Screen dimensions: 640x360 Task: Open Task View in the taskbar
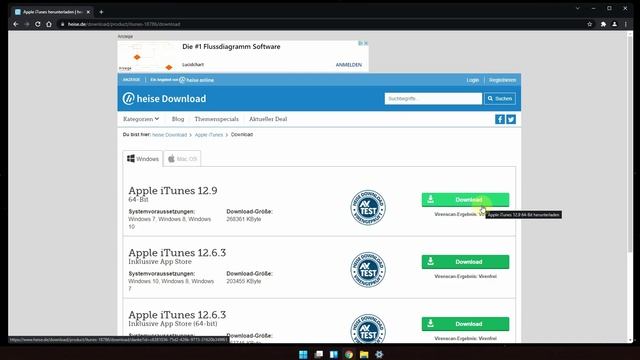click(319, 354)
